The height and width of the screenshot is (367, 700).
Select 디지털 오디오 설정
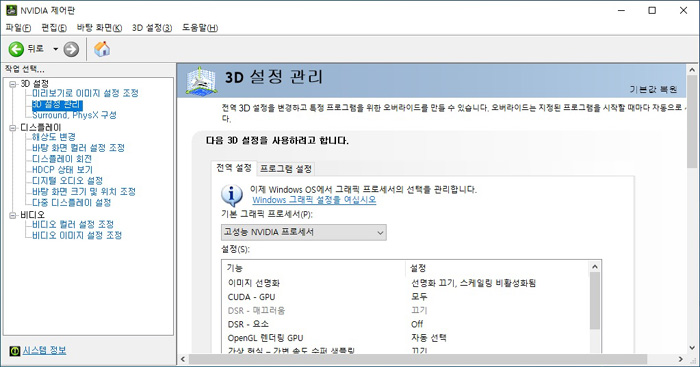pos(67,181)
